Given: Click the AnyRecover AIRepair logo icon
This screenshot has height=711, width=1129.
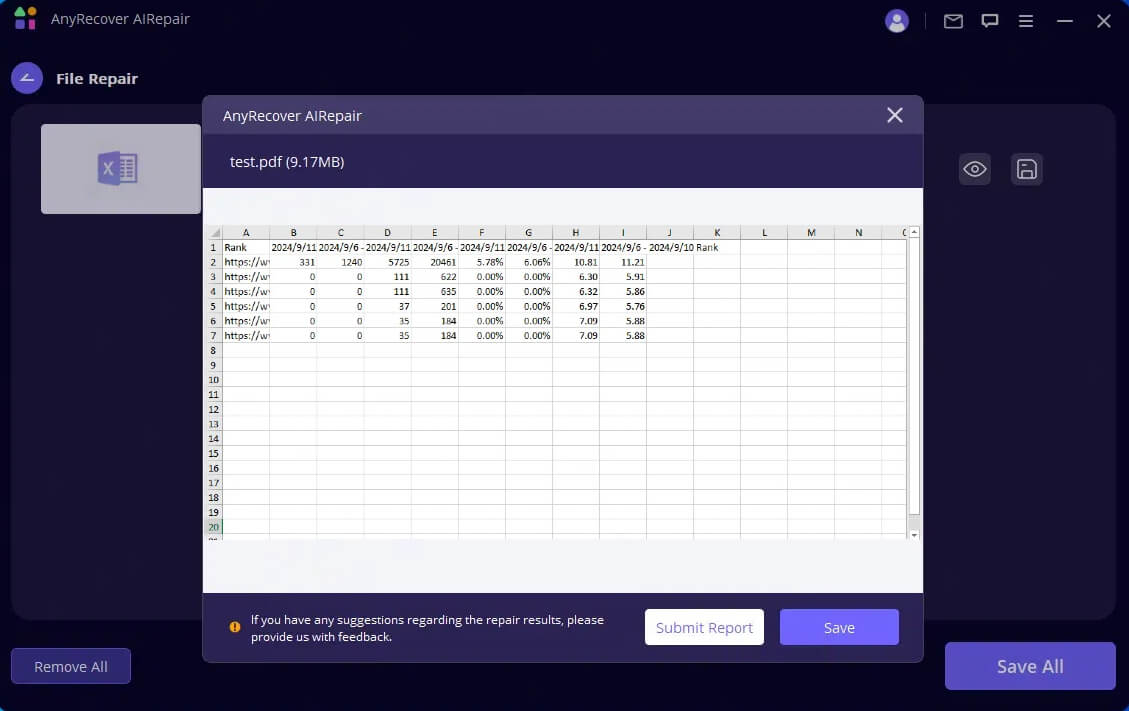Looking at the screenshot, I should [x=24, y=18].
